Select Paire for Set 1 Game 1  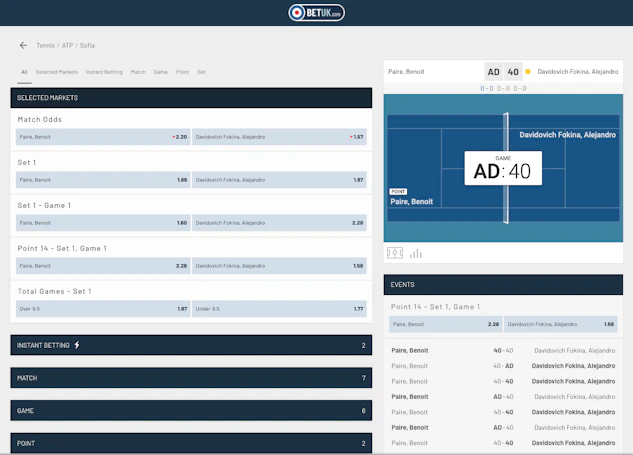coord(103,223)
